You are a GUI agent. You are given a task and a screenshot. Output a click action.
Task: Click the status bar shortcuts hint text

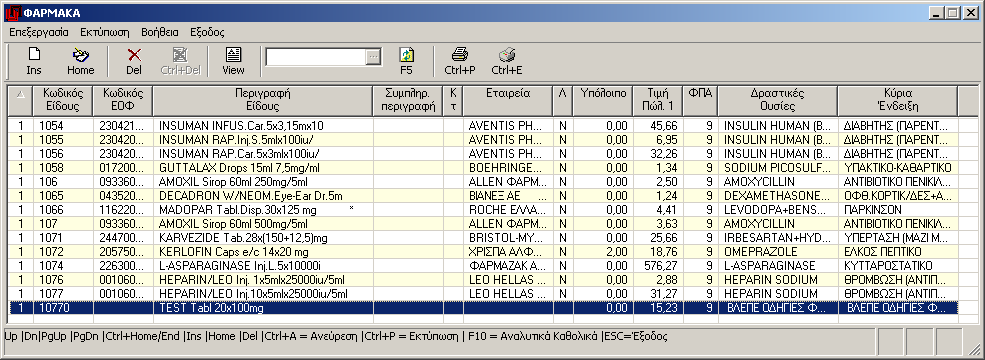point(335,336)
